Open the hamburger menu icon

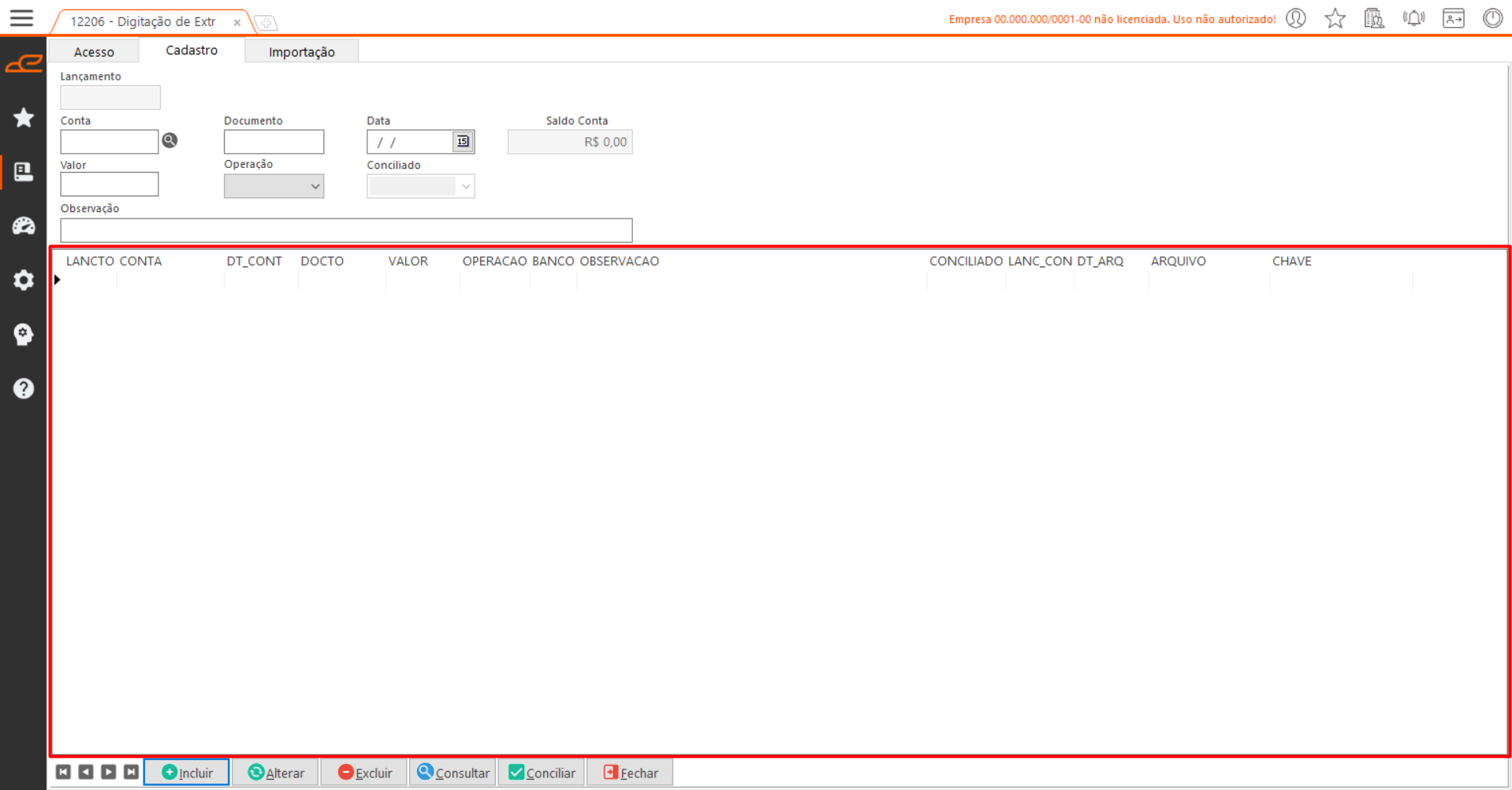click(x=21, y=18)
